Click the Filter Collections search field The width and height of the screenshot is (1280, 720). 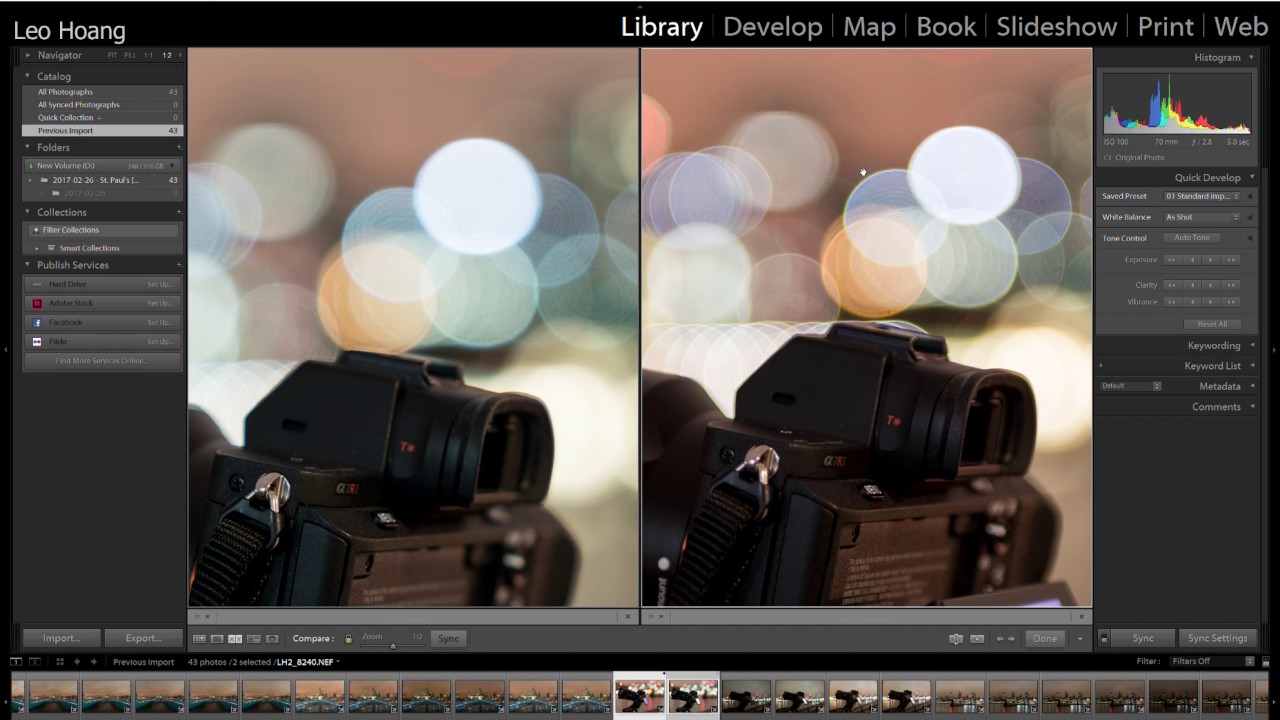coord(104,230)
